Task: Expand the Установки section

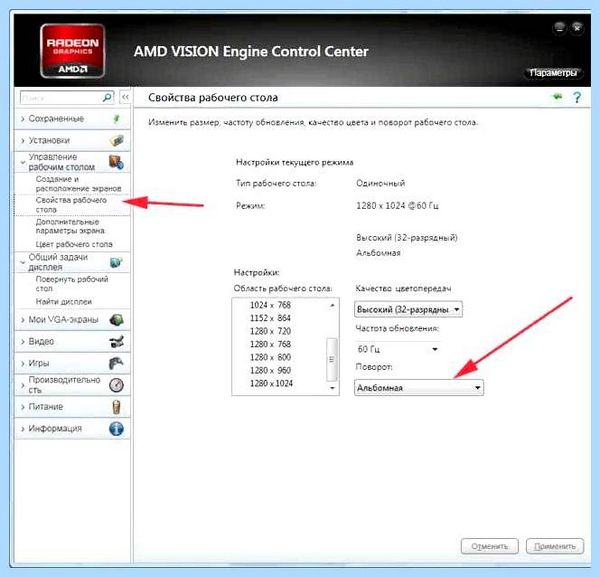Action: click(23, 141)
